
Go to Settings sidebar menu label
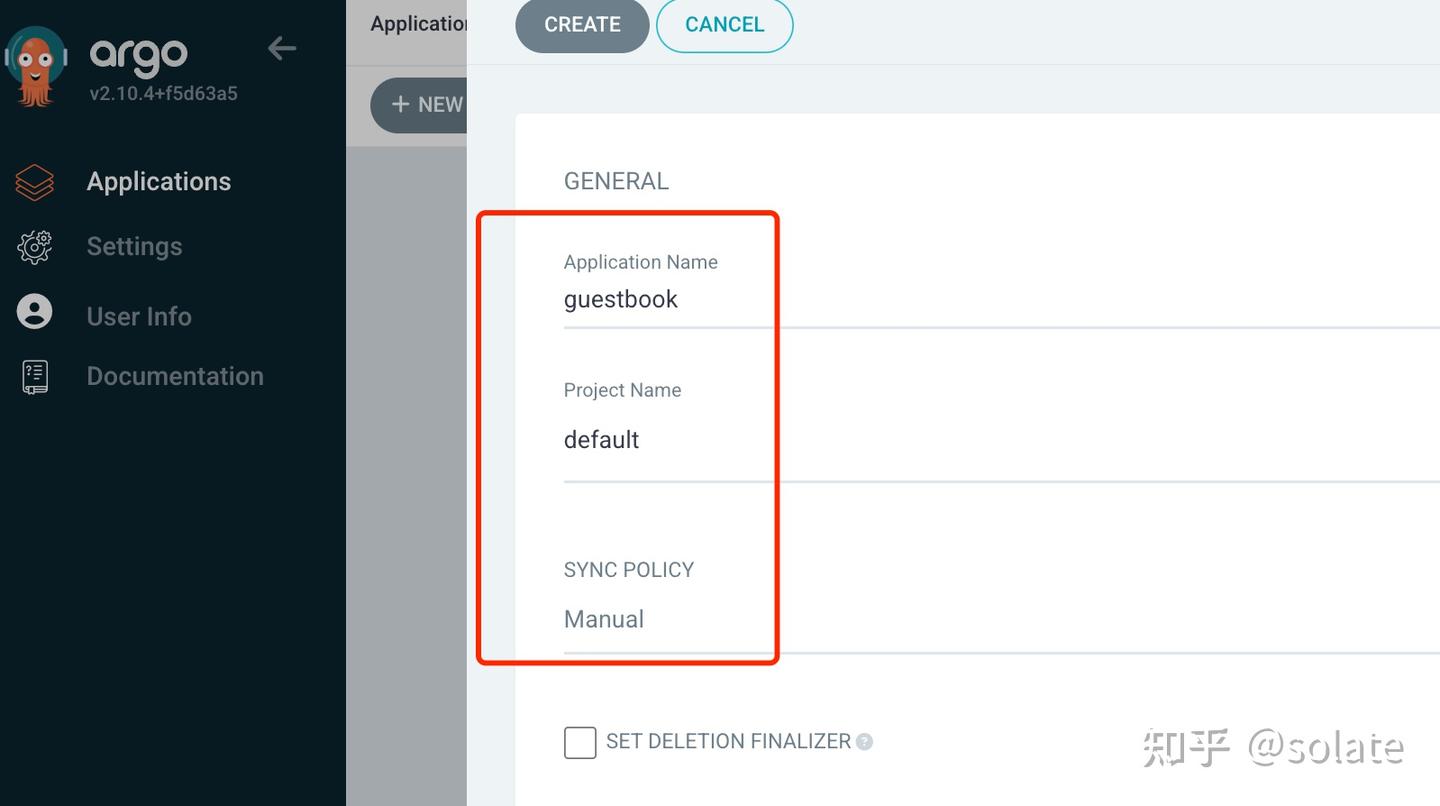pyautogui.click(x=135, y=247)
